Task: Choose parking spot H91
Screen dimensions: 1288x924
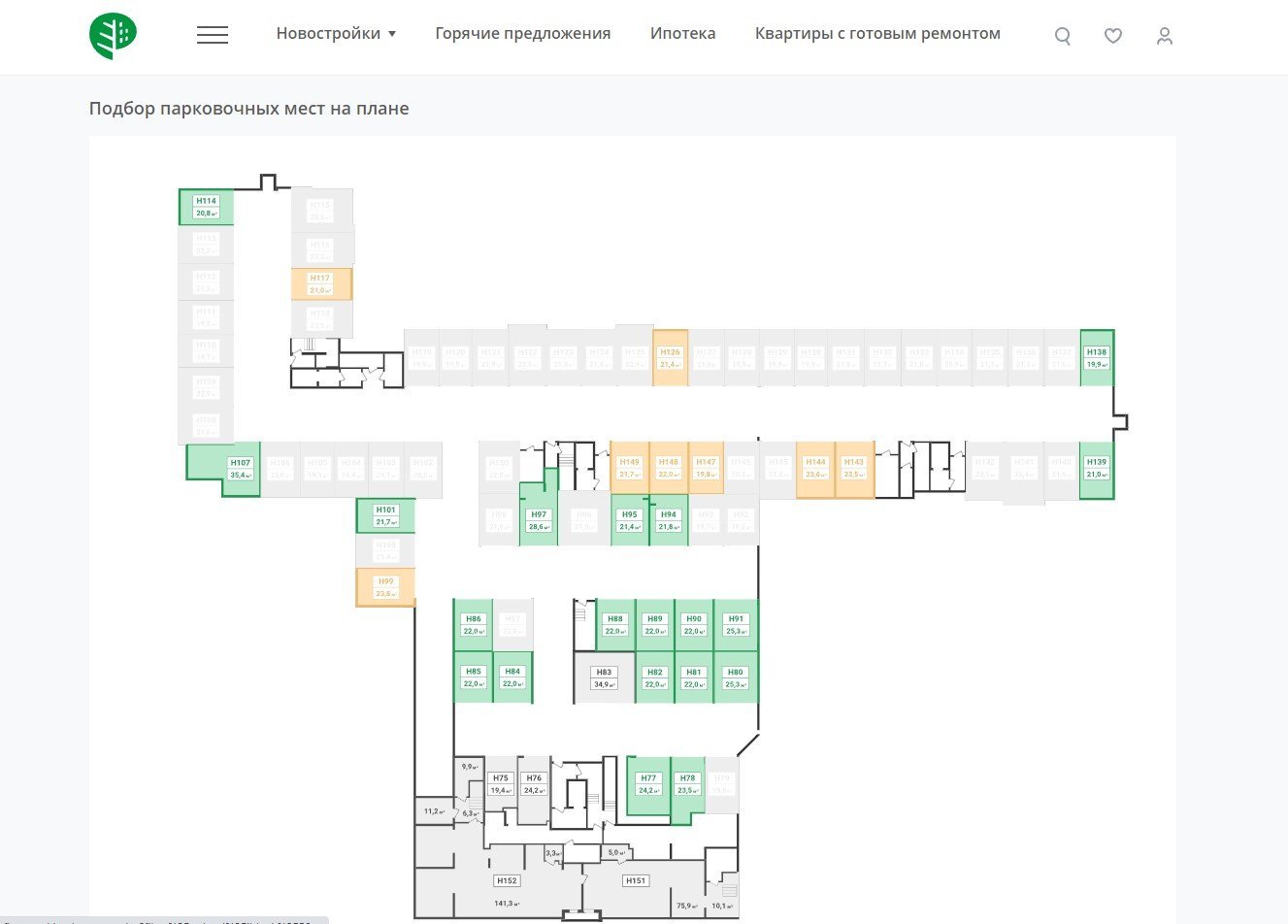Action: [736, 624]
